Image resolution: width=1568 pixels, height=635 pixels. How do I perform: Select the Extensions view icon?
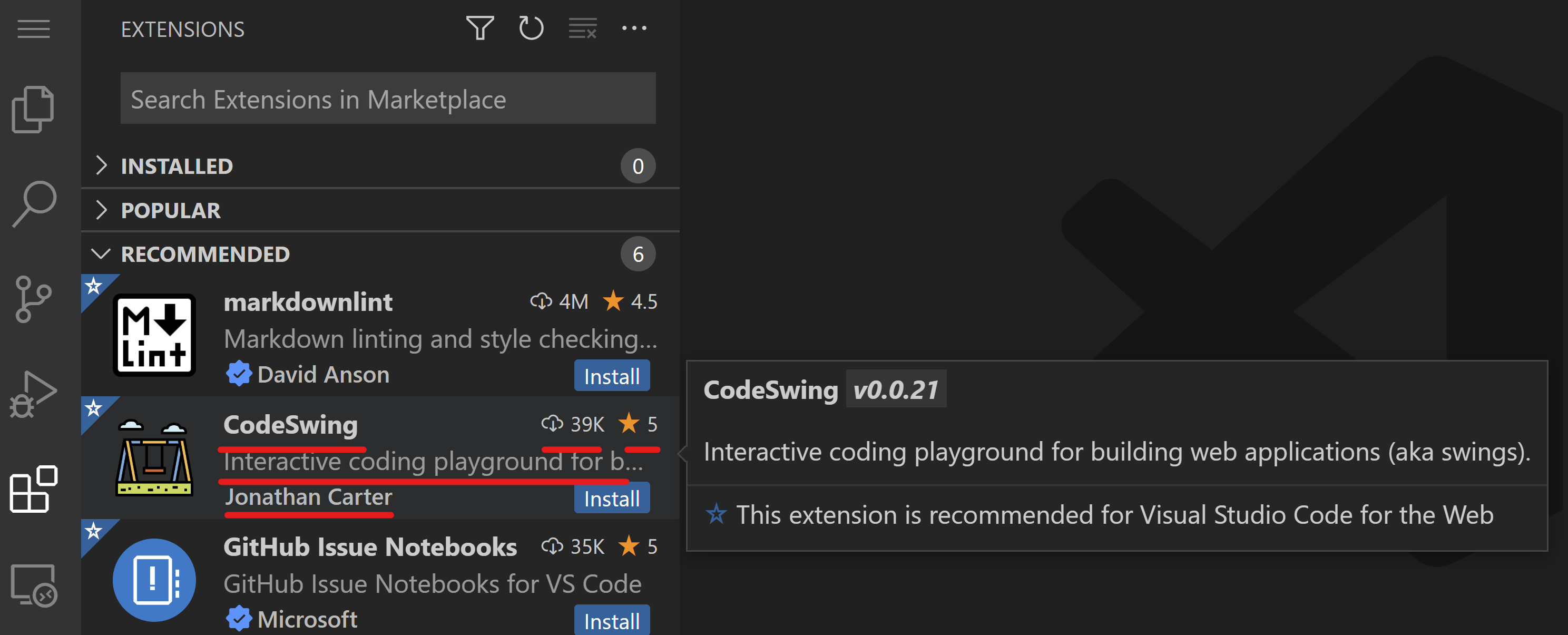(34, 489)
